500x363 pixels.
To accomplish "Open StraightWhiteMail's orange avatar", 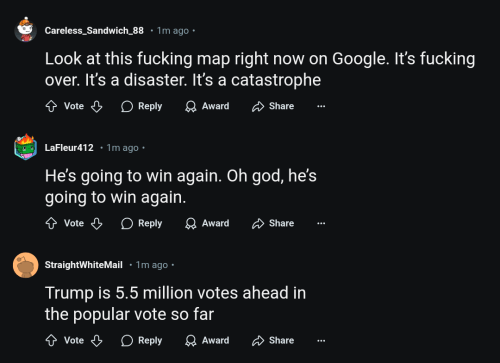I will pos(26,265).
